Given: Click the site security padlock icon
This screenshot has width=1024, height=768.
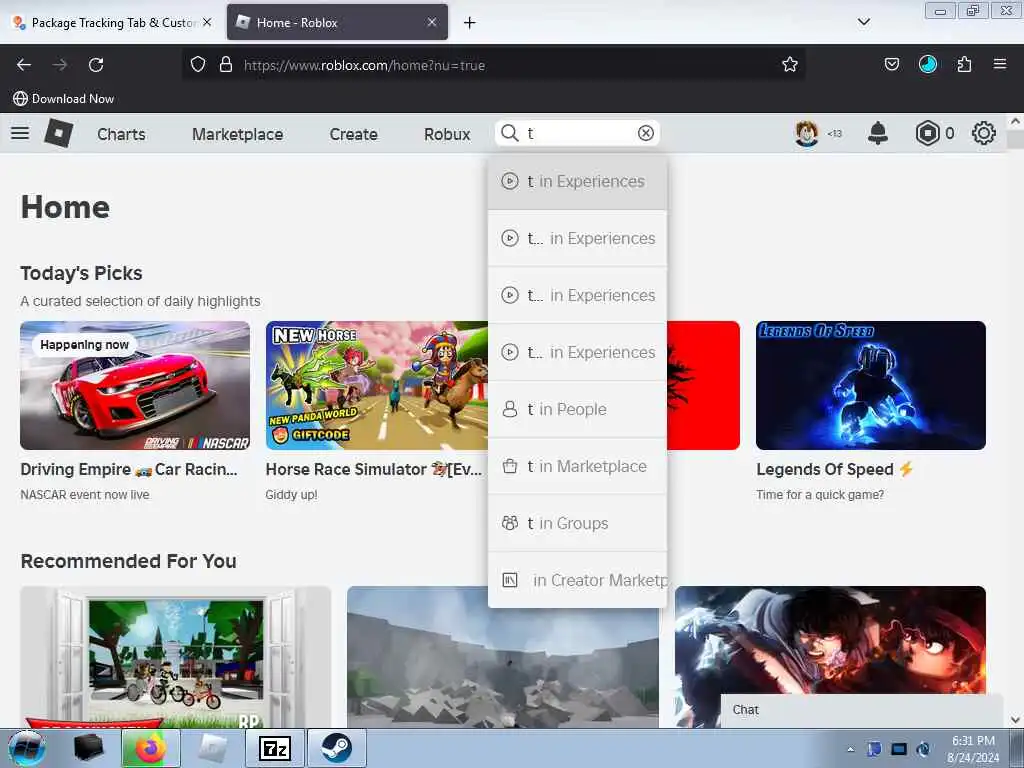Looking at the screenshot, I should pos(226,65).
